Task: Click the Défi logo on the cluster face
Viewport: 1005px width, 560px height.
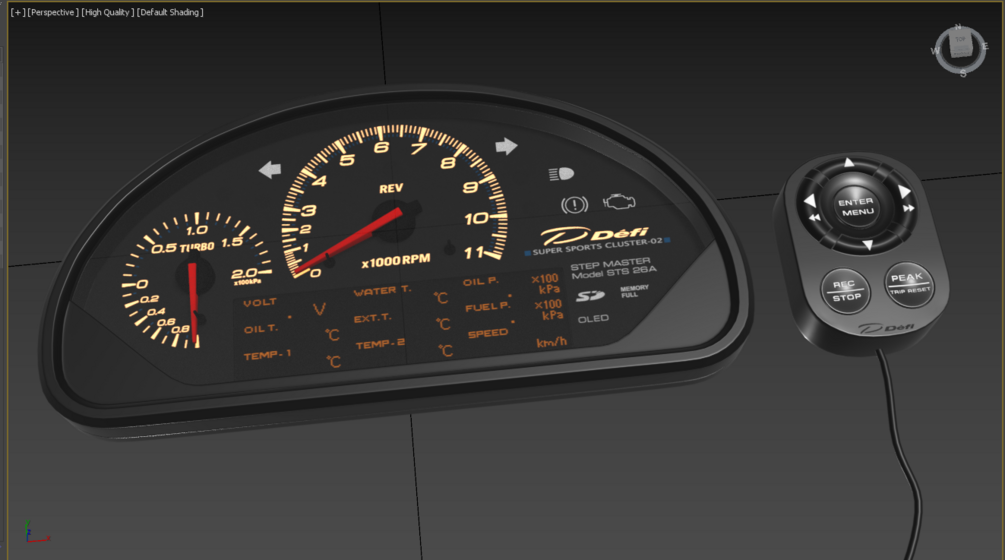Action: pos(594,235)
